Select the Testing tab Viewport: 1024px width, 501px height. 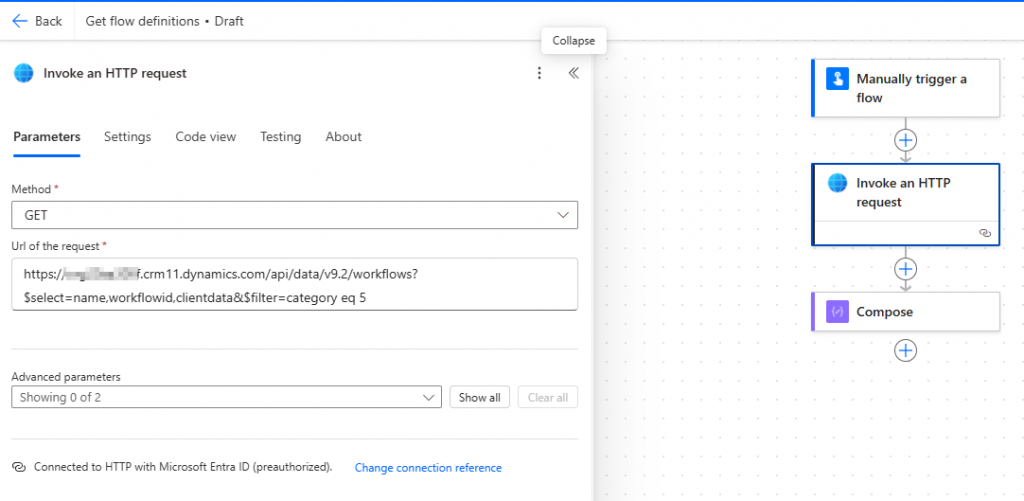point(280,137)
